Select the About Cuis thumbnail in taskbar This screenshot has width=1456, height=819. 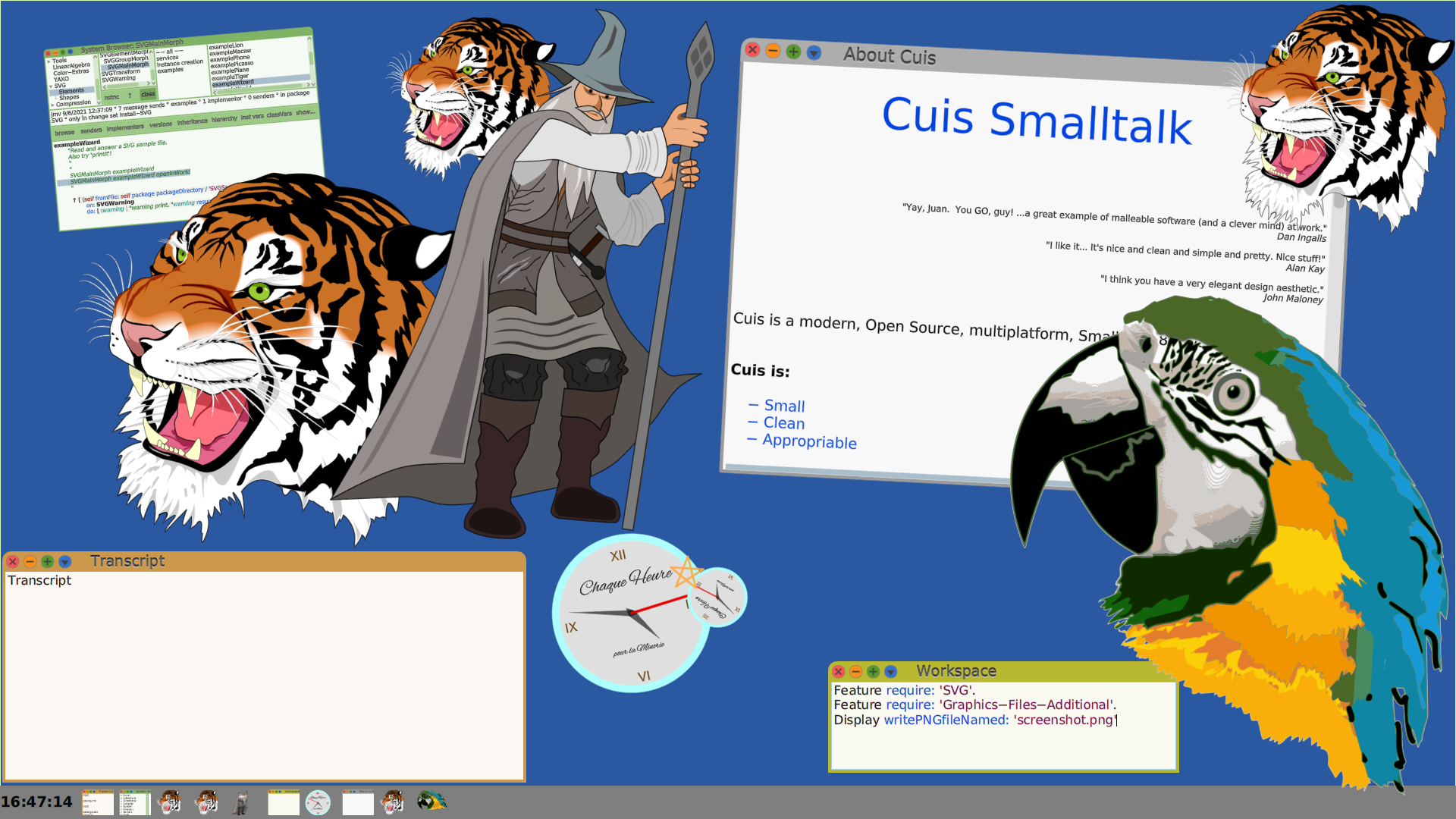point(358,802)
